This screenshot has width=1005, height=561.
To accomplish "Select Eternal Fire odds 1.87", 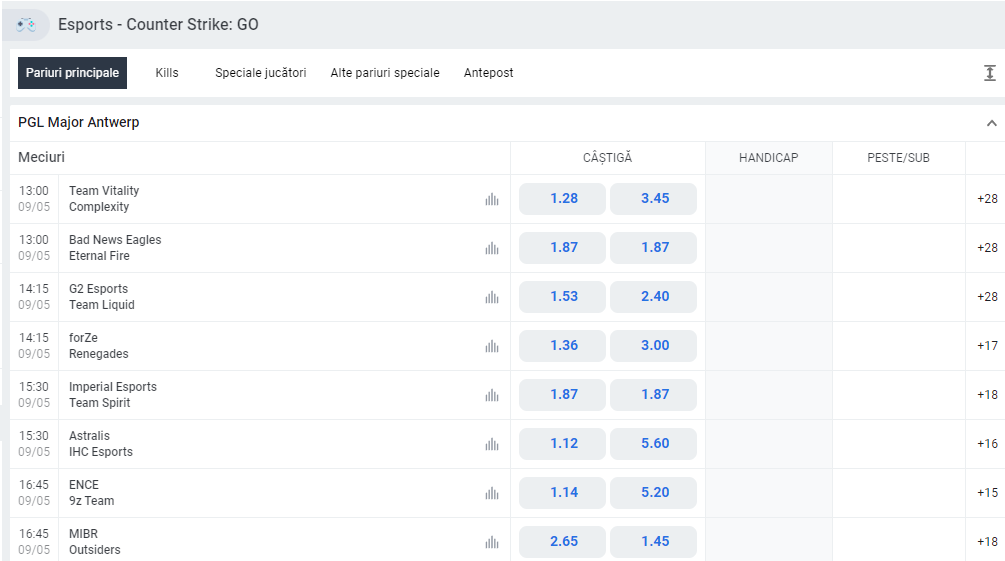I will click(x=653, y=247).
